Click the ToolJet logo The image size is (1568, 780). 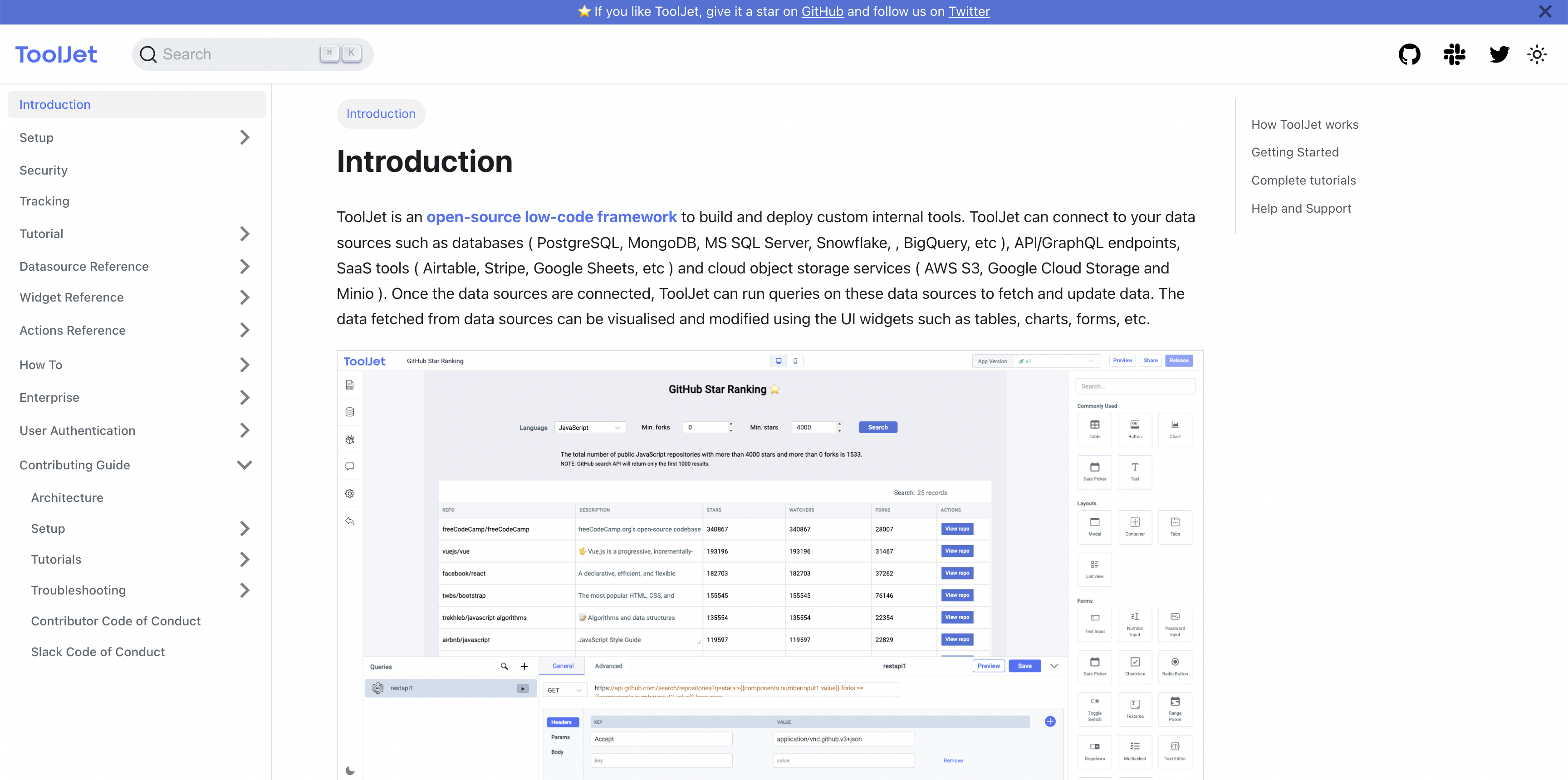(56, 55)
